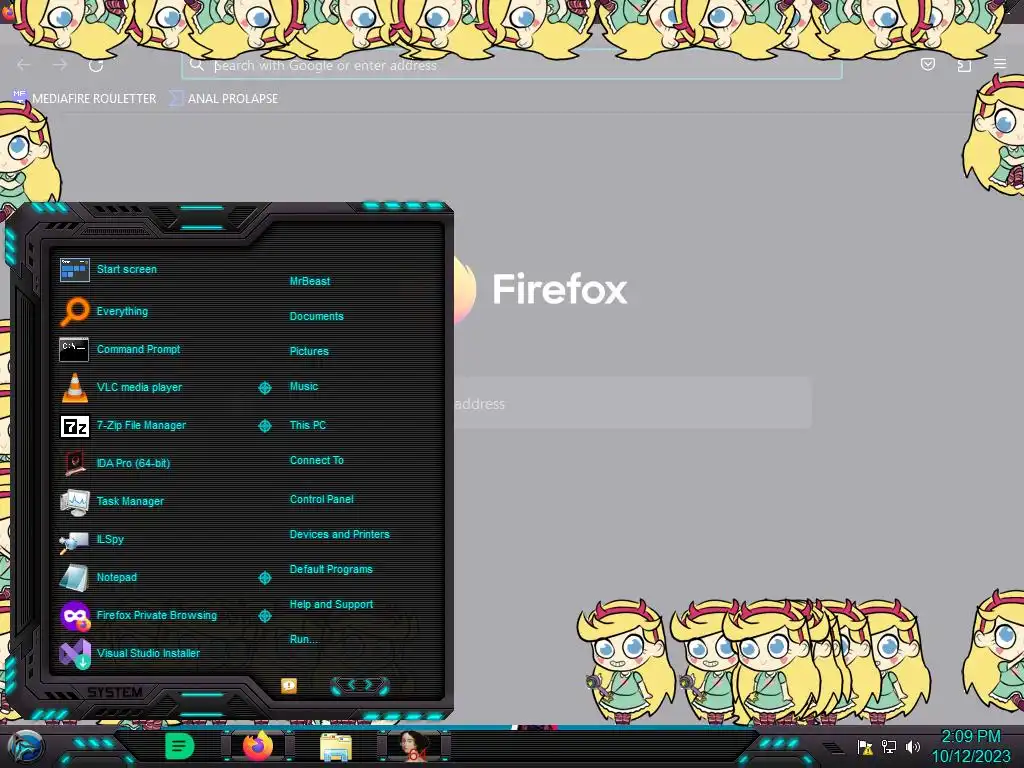Open Devices and Printers
Screen dimensions: 1024x768
pyautogui.click(x=339, y=534)
